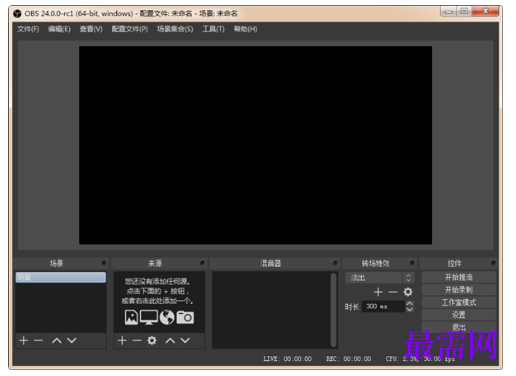The width and height of the screenshot is (516, 376).
Task: Open the 查看(V) menu
Action: [91, 29]
